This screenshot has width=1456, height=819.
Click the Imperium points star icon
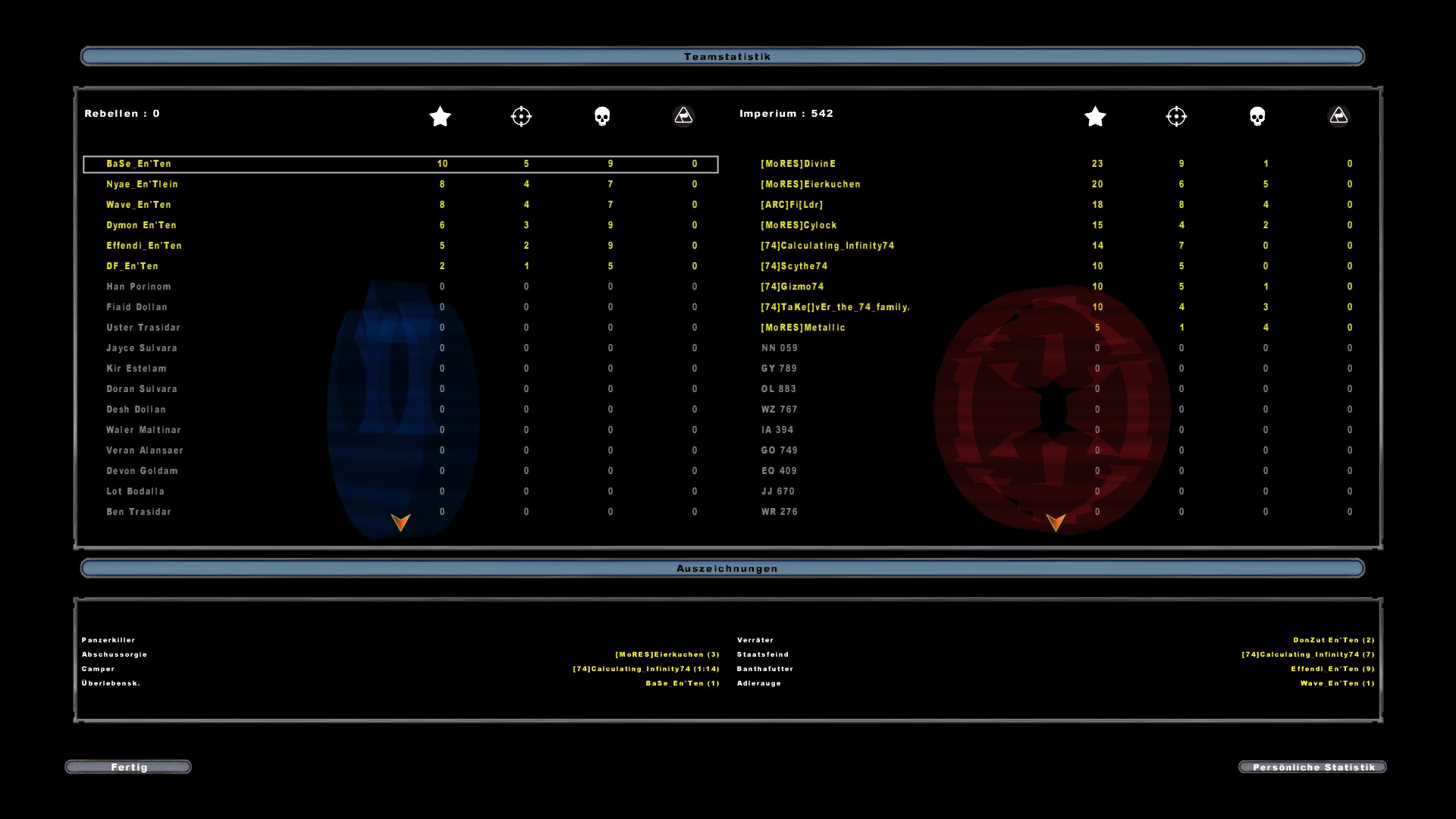(x=1095, y=116)
